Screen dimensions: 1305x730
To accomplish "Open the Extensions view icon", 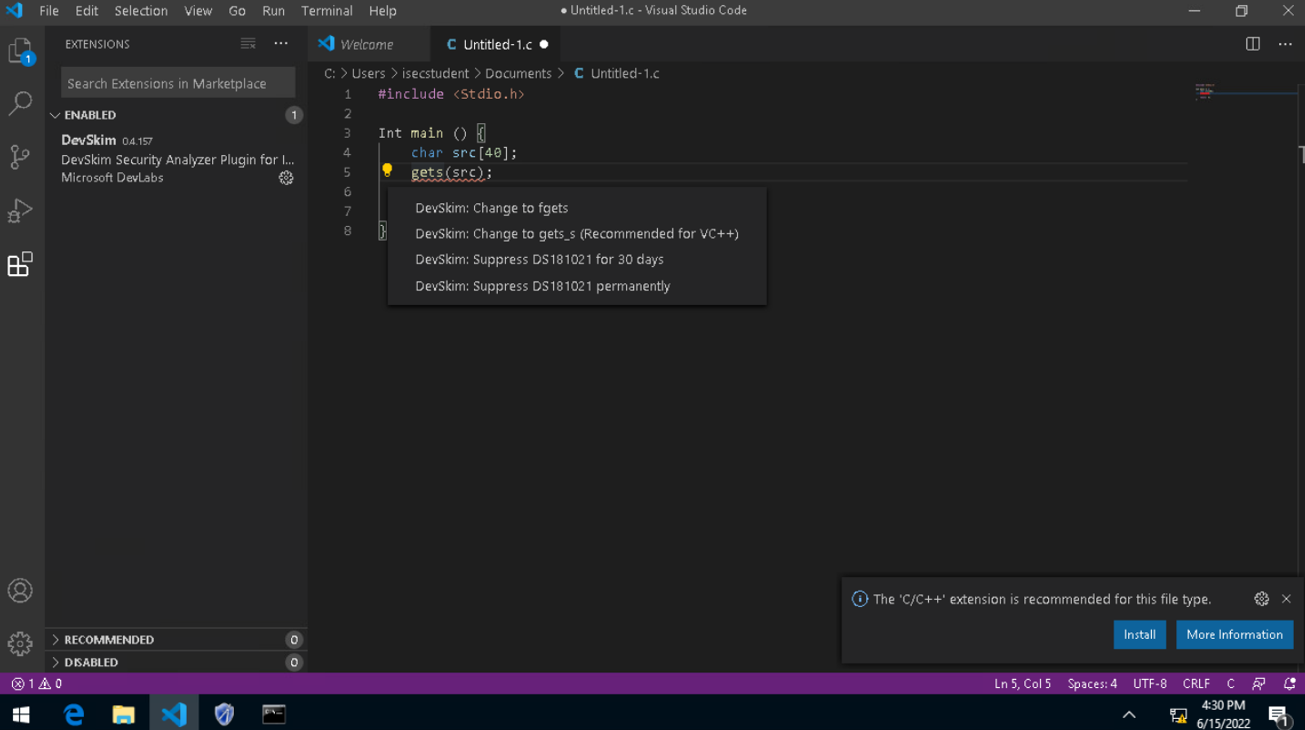I will click(20, 264).
